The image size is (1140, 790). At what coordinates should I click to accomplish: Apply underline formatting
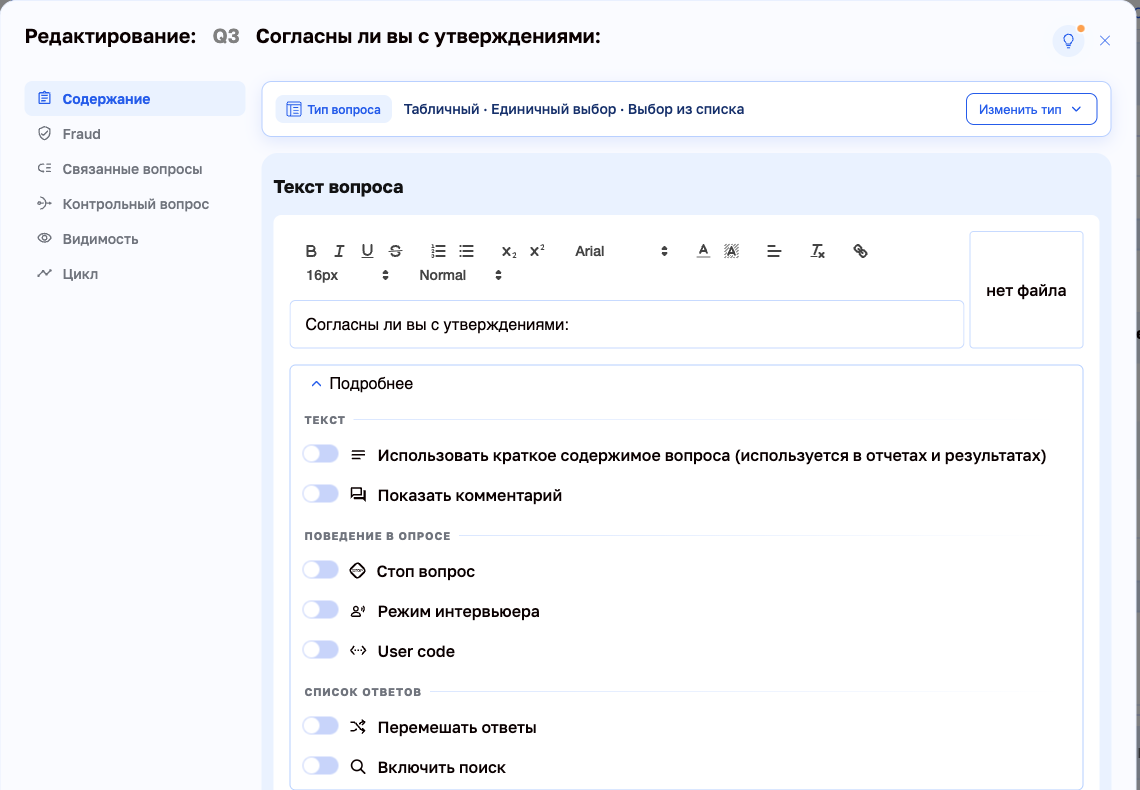click(x=367, y=251)
